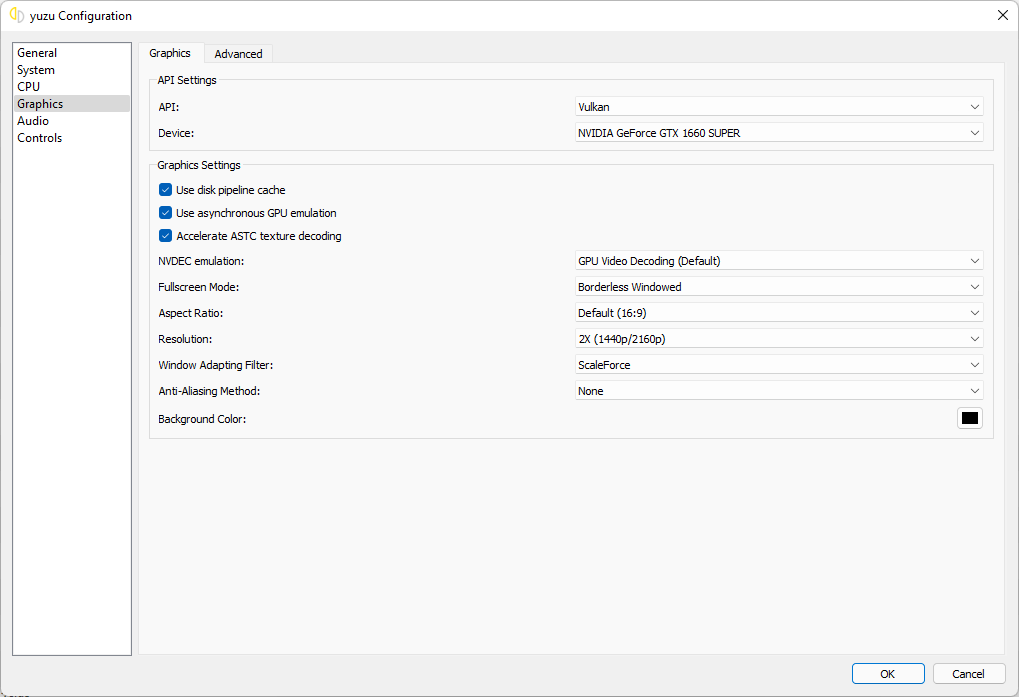Pick the black Background Color swatch
This screenshot has width=1019, height=697.
click(969, 418)
